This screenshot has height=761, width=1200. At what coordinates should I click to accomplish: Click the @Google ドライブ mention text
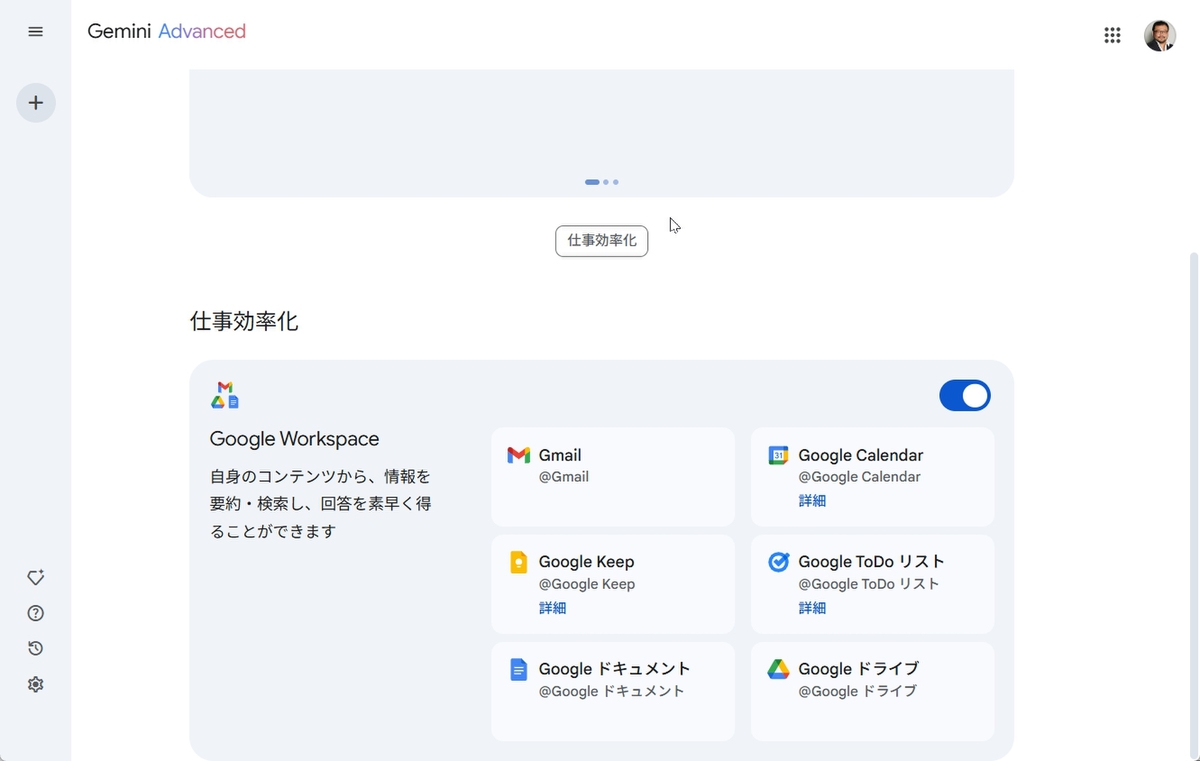[857, 691]
